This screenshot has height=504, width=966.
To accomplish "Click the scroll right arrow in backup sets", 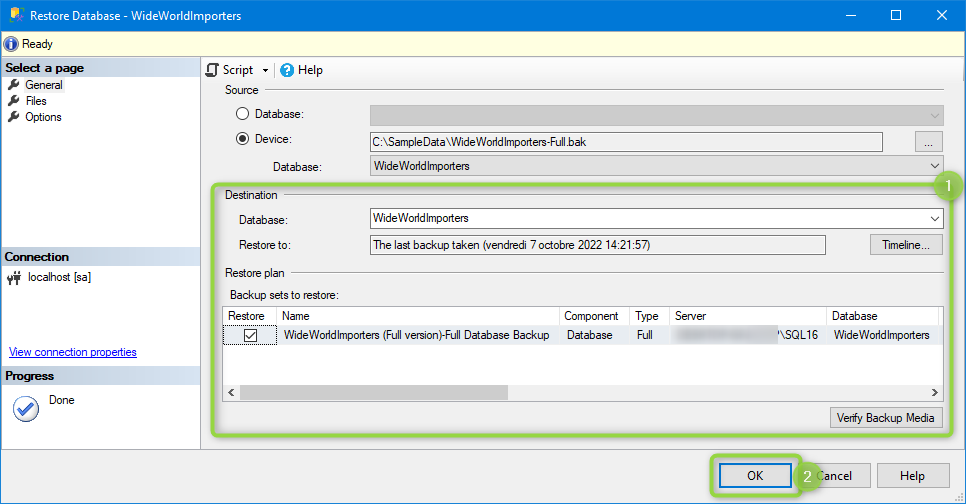I will 935,392.
